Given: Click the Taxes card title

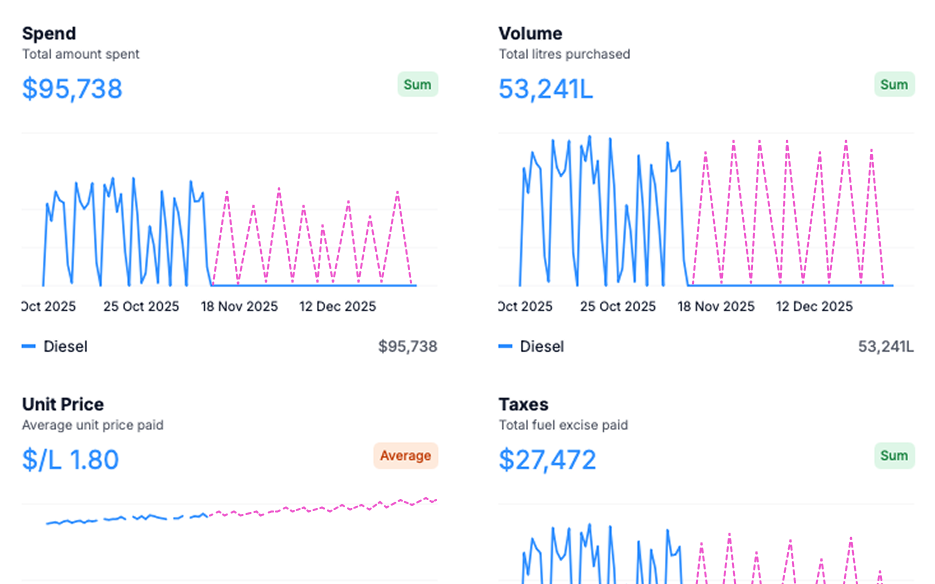Looking at the screenshot, I should click(x=523, y=405).
